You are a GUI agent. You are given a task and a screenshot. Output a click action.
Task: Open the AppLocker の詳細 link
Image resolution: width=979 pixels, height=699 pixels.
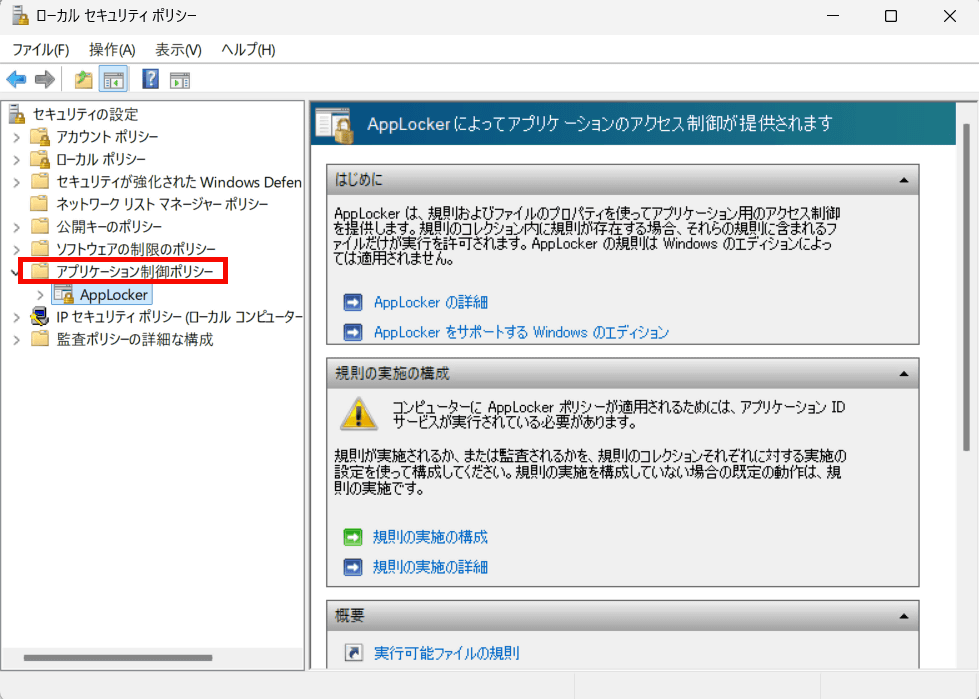430,302
